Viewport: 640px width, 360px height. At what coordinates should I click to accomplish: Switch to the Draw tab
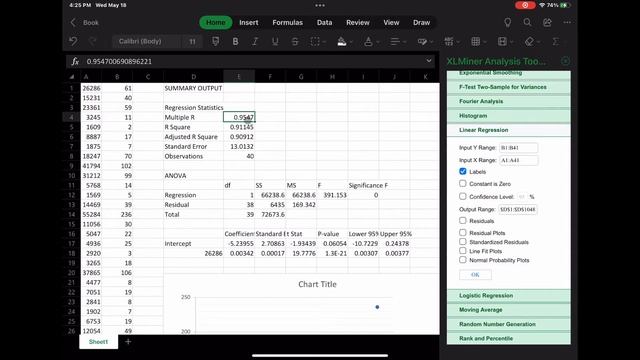coord(421,22)
